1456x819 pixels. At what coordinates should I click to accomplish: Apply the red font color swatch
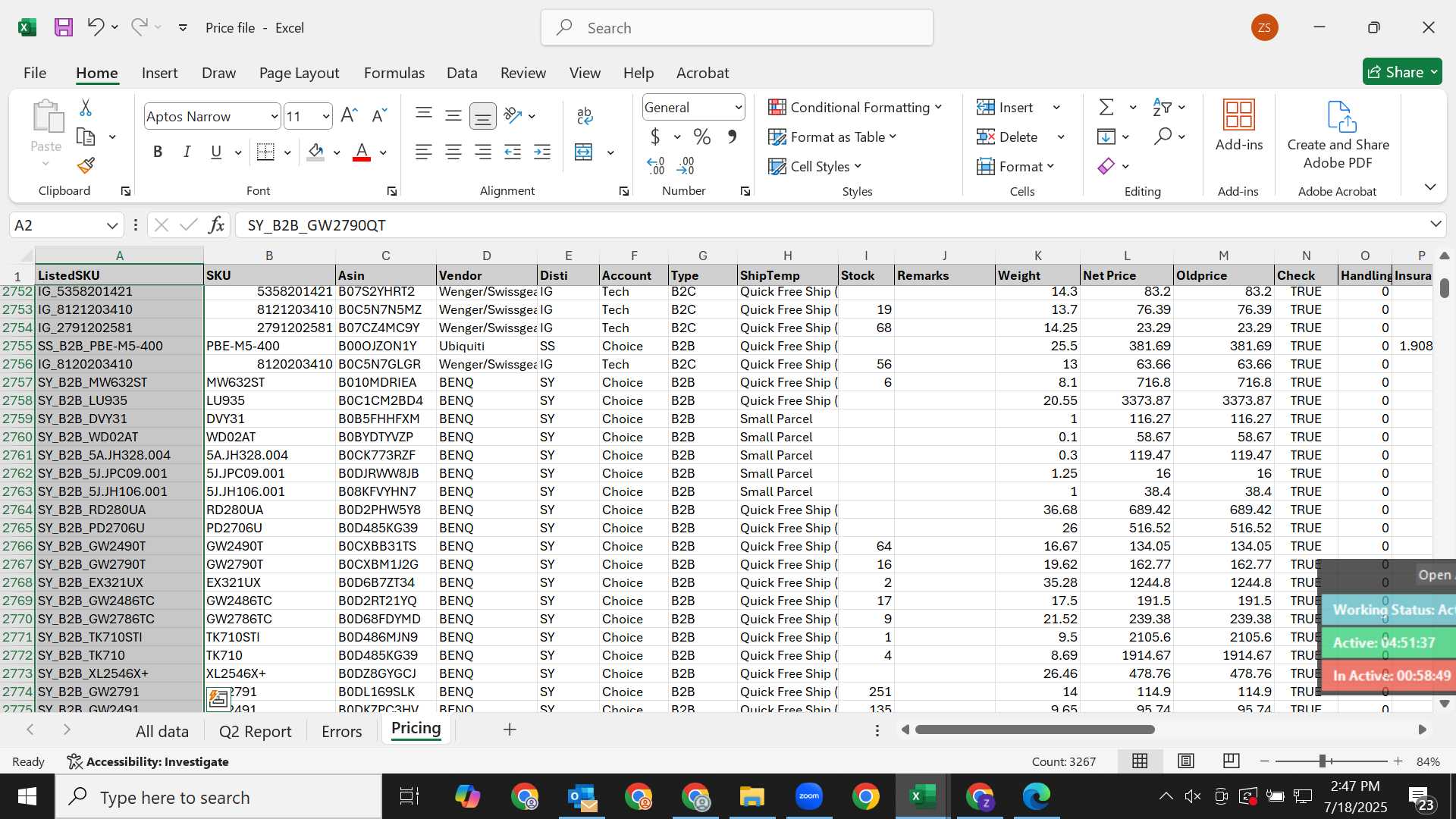(362, 152)
